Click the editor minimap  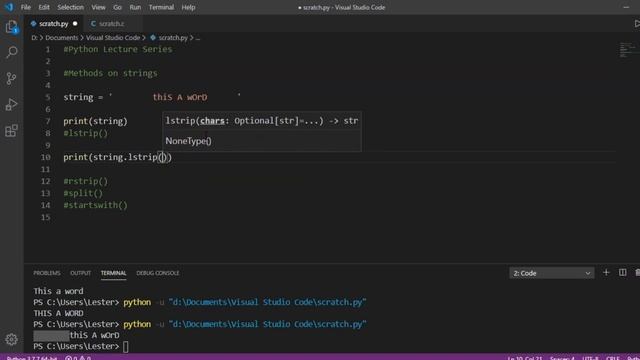tap(627, 50)
